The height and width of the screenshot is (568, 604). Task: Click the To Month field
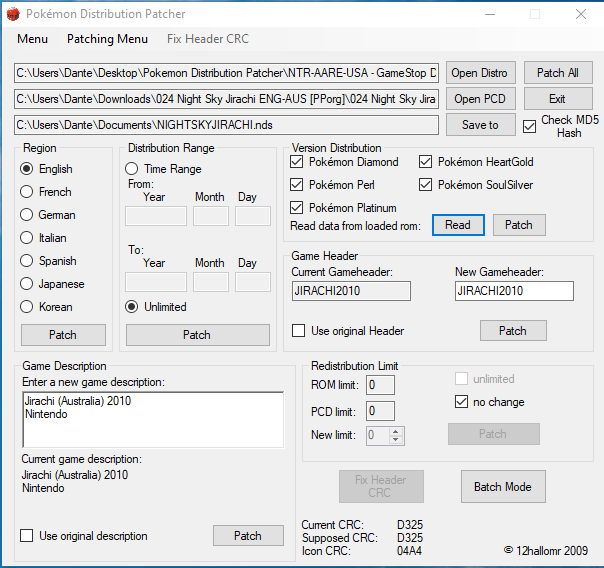click(x=211, y=282)
